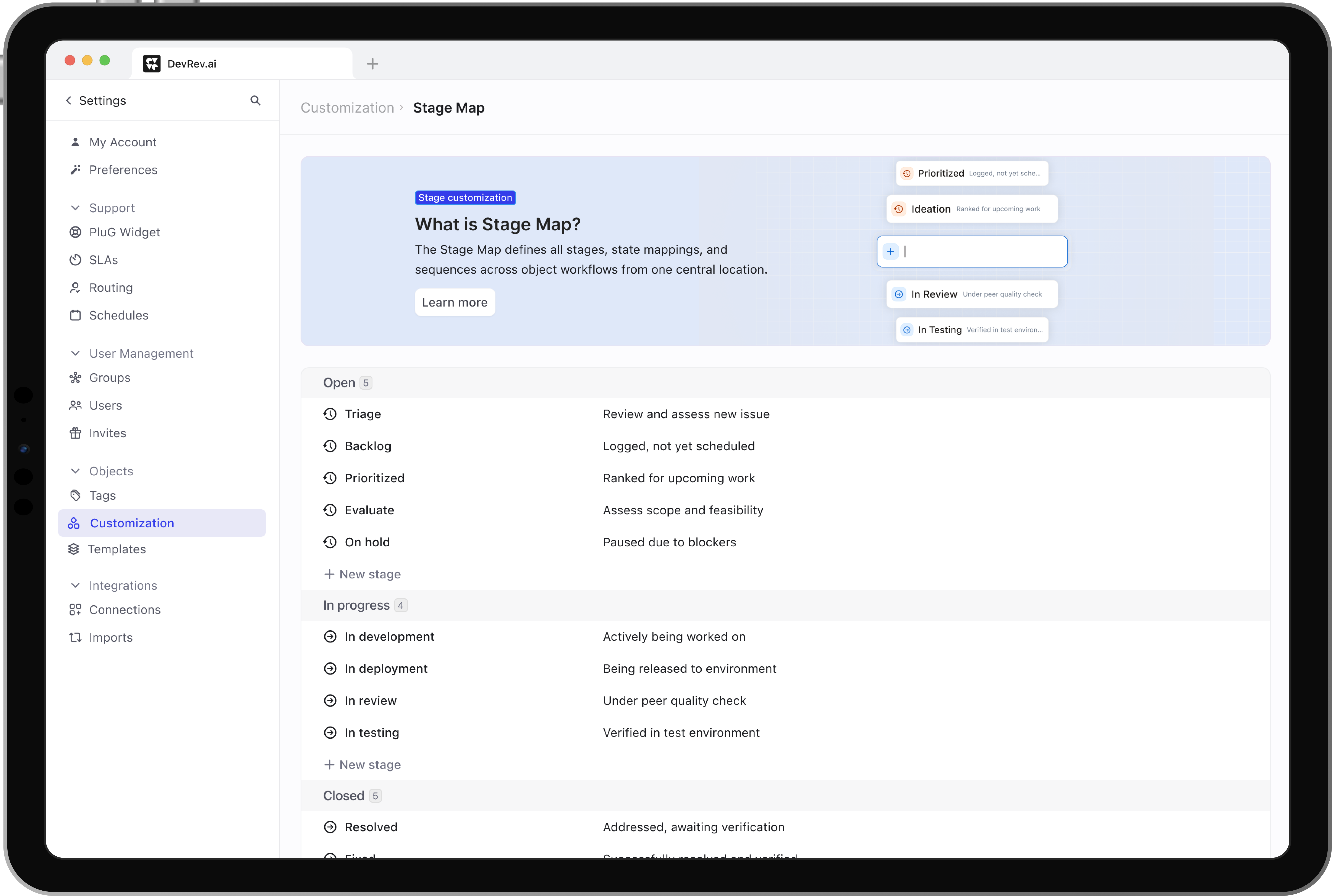This screenshot has height=896, width=1332.
Task: Click the Connections grid icon
Action: (x=75, y=610)
